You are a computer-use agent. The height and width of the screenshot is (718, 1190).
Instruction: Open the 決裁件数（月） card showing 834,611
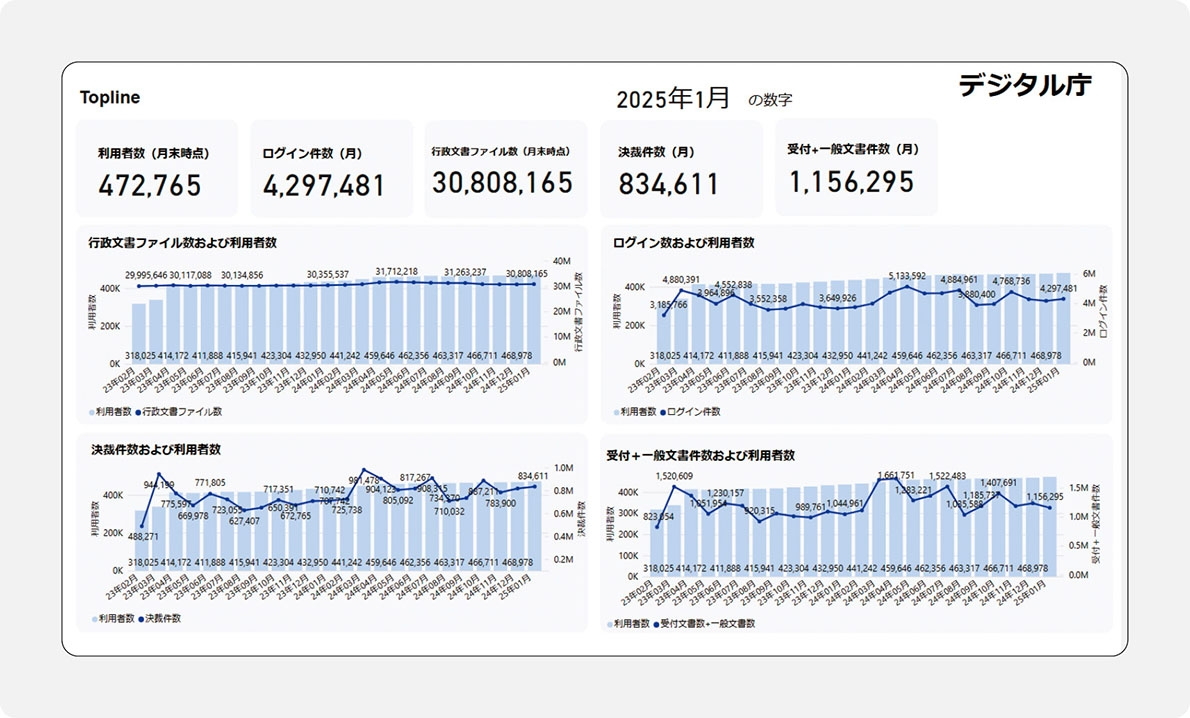coord(680,169)
